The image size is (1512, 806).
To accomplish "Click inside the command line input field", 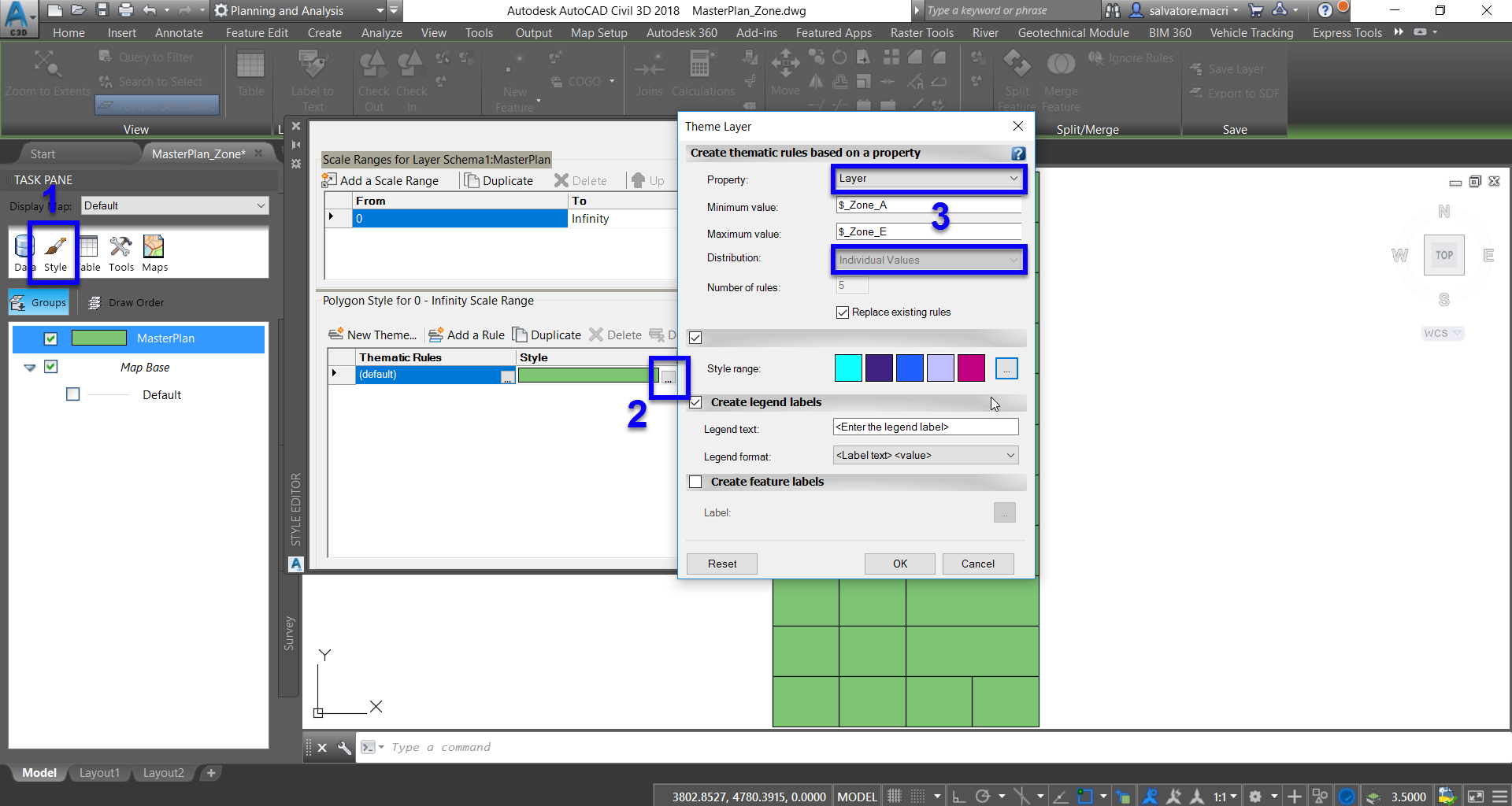I will (551, 746).
